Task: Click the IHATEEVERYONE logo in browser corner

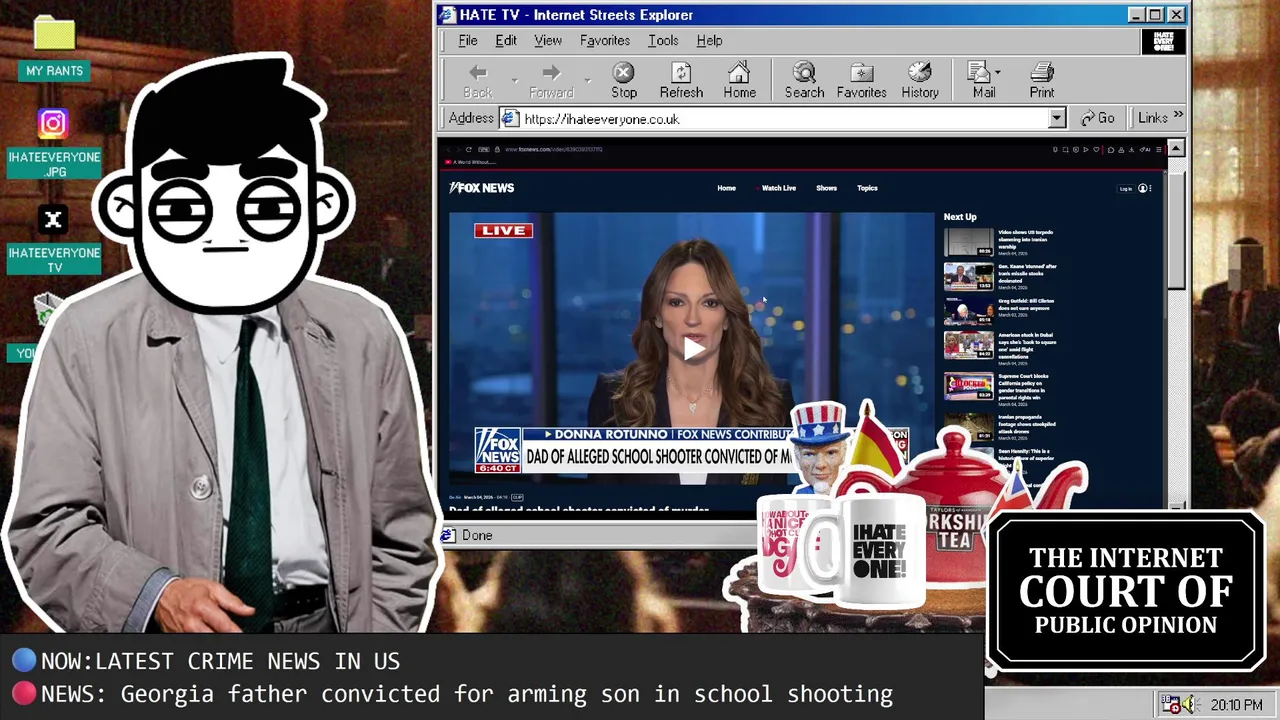Action: coord(1164,41)
